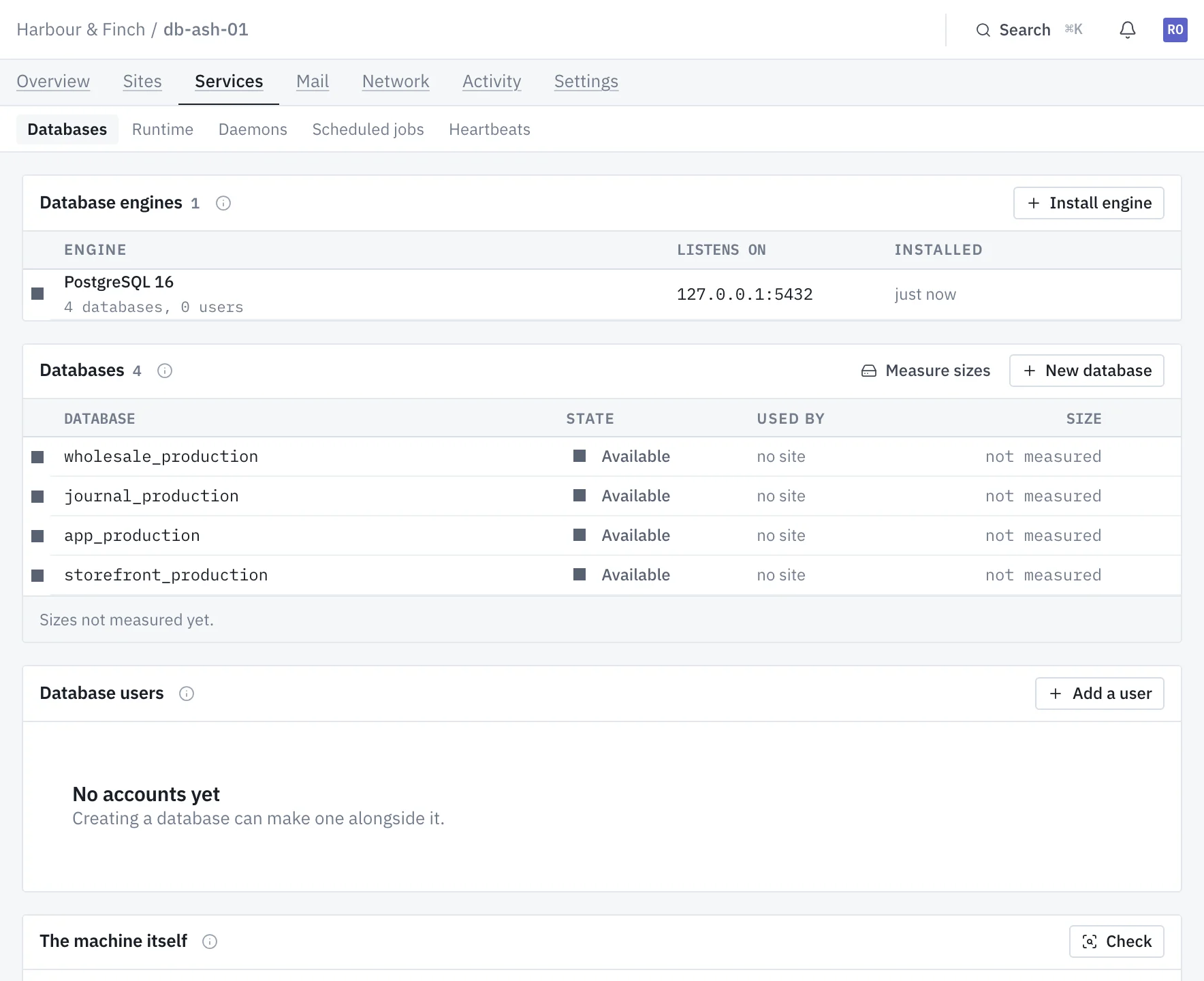Image resolution: width=1204 pixels, height=981 pixels.
Task: Show info icon next to Databases heading
Action: pyautogui.click(x=165, y=371)
